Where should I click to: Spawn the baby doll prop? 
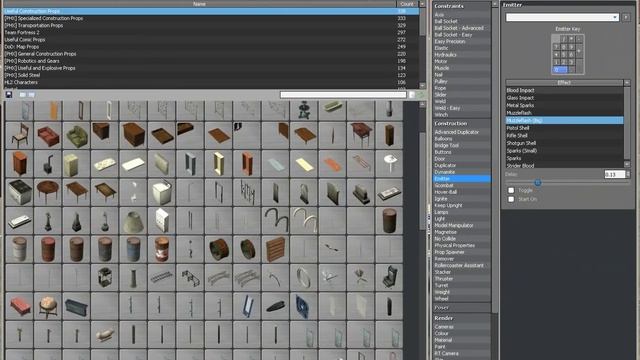(105, 334)
